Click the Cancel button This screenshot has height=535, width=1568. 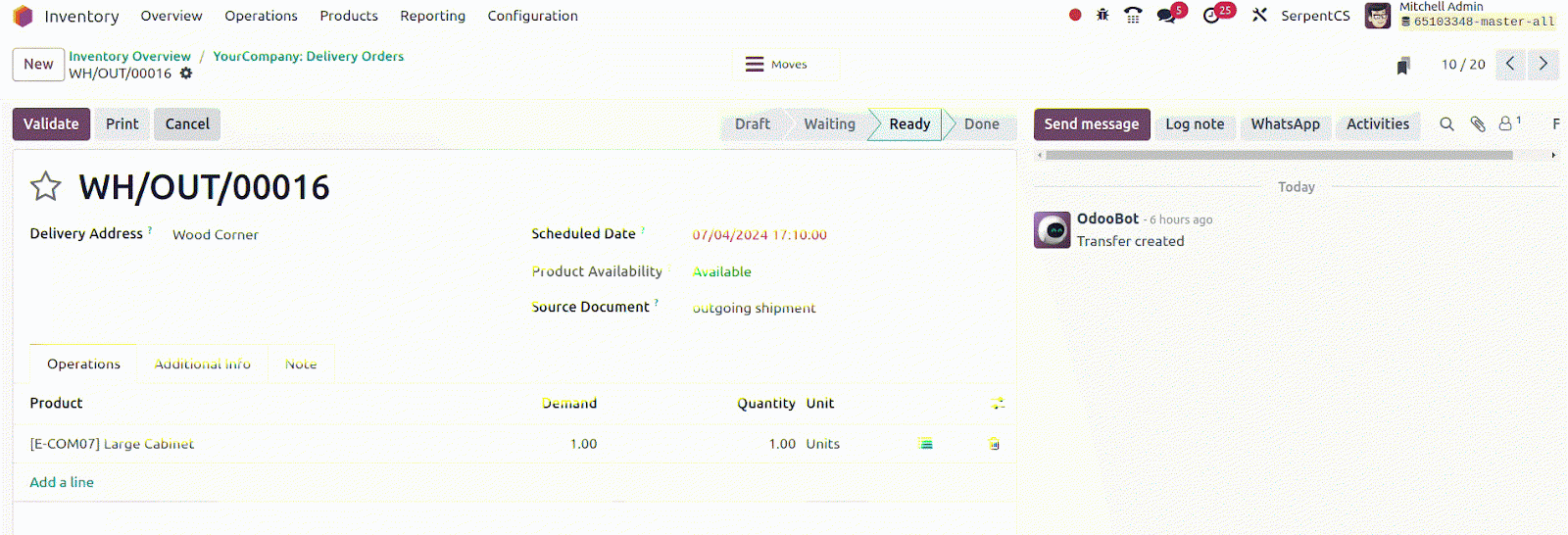pyautogui.click(x=187, y=124)
